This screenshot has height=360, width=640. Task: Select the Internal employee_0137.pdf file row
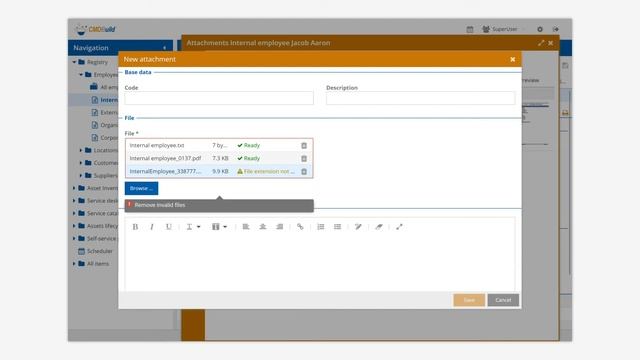point(219,159)
